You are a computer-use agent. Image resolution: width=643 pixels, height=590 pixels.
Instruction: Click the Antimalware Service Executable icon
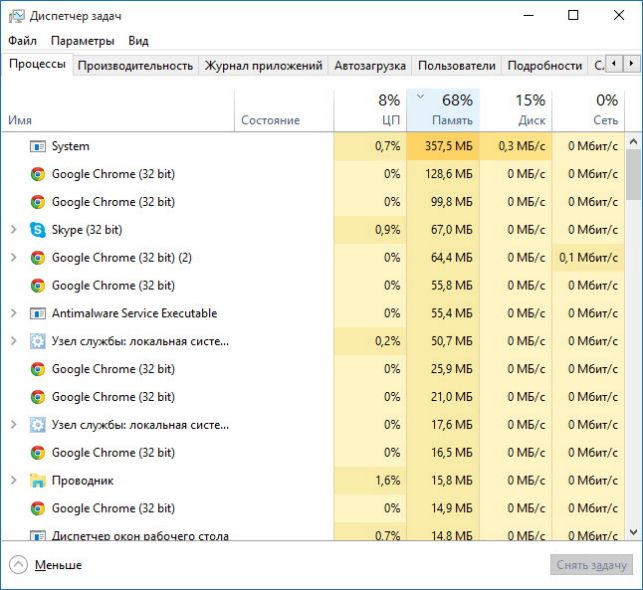[38, 314]
